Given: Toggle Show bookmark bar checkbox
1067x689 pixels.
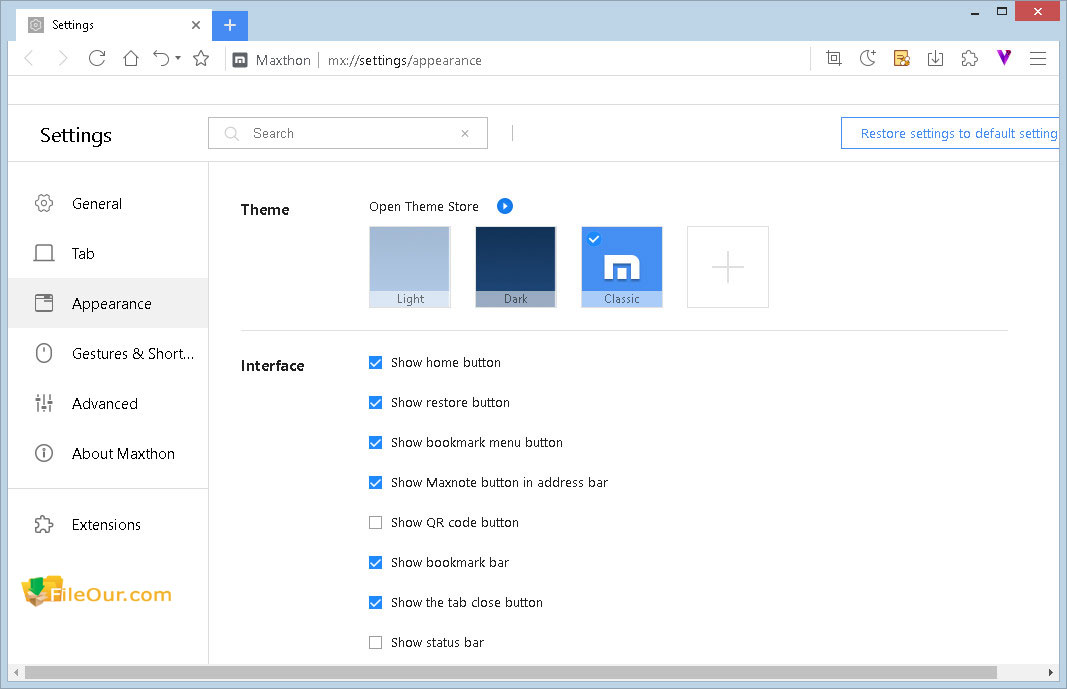Looking at the screenshot, I should tap(376, 562).
